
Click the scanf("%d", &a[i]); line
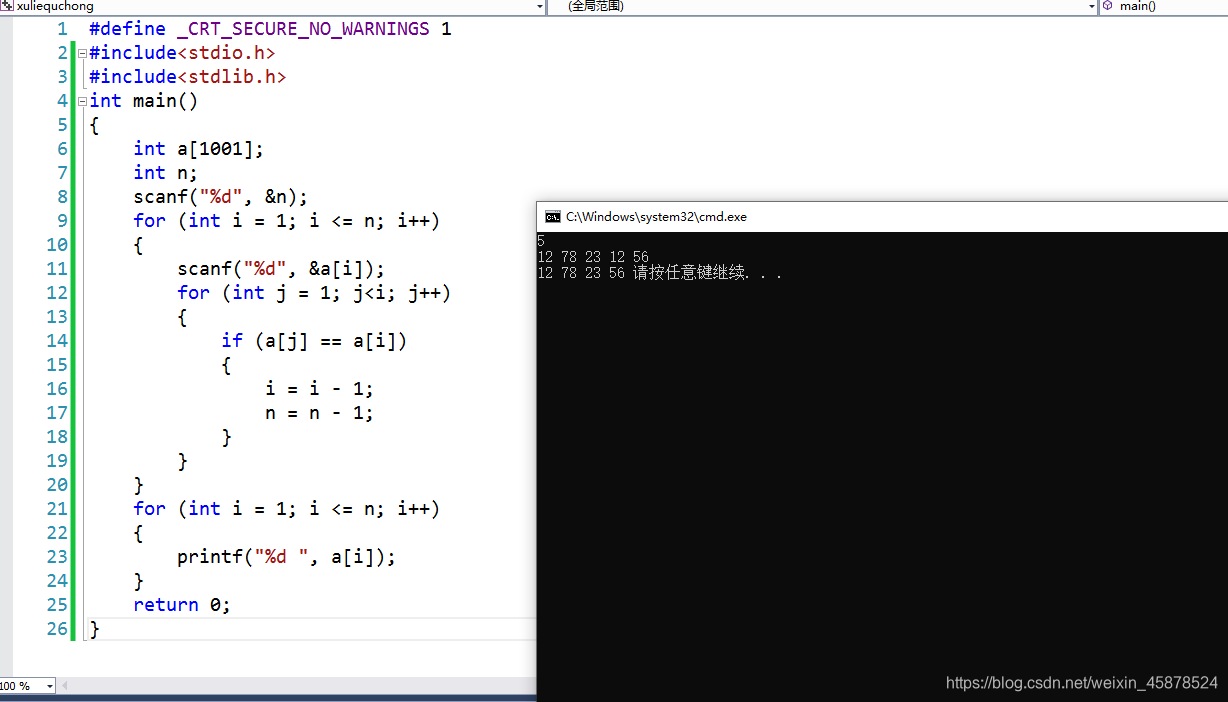point(281,269)
